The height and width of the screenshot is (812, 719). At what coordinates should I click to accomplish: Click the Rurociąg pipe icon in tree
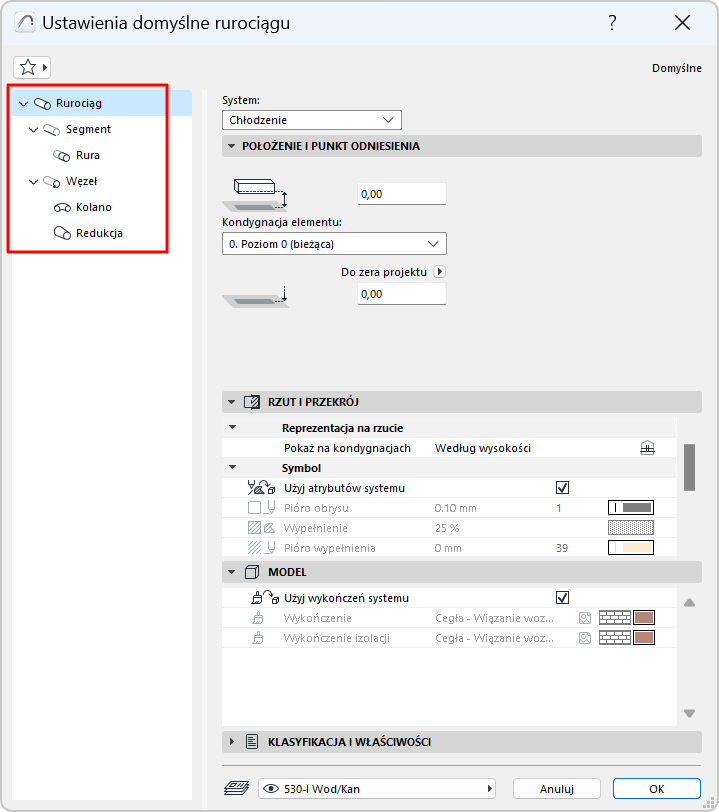tap(42, 104)
